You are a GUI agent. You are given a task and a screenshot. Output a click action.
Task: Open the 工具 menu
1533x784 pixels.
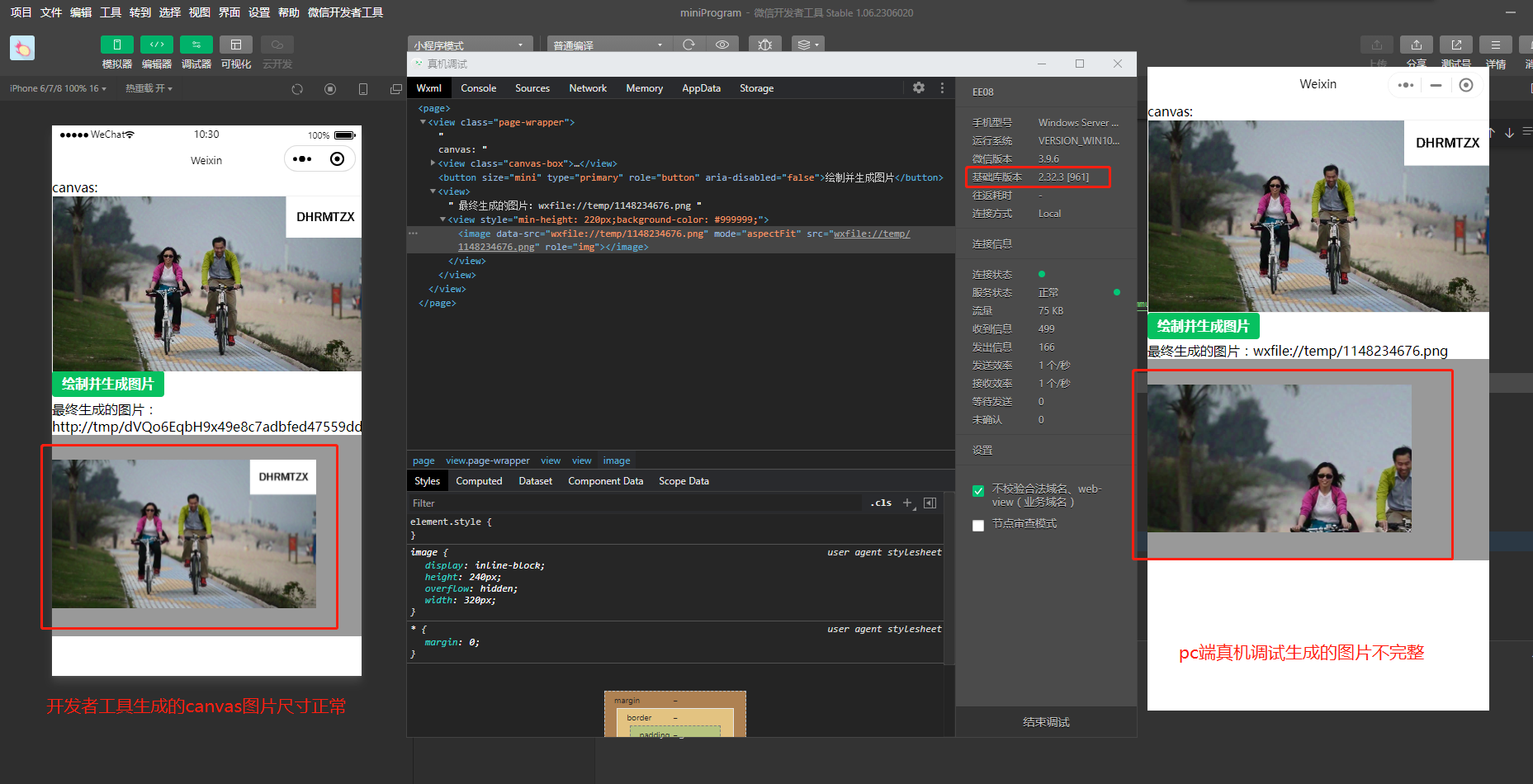pos(111,12)
